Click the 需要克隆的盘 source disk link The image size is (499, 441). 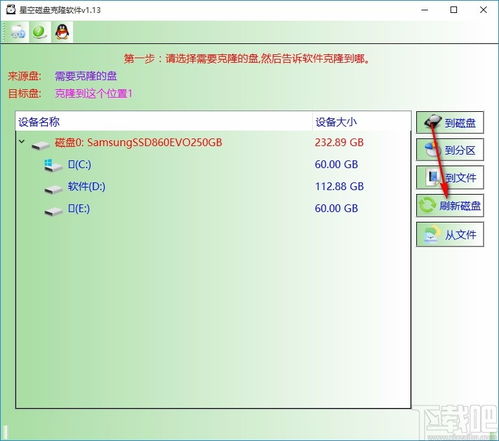86,76
